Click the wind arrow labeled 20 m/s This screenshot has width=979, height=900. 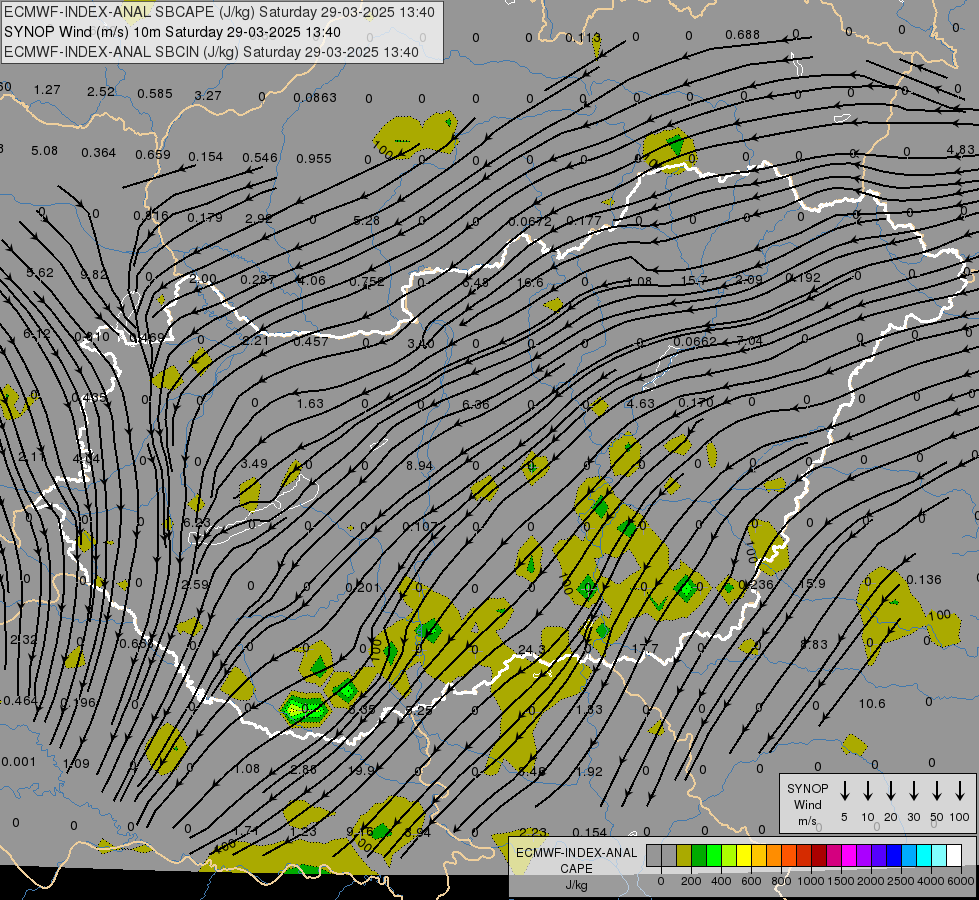tap(891, 791)
